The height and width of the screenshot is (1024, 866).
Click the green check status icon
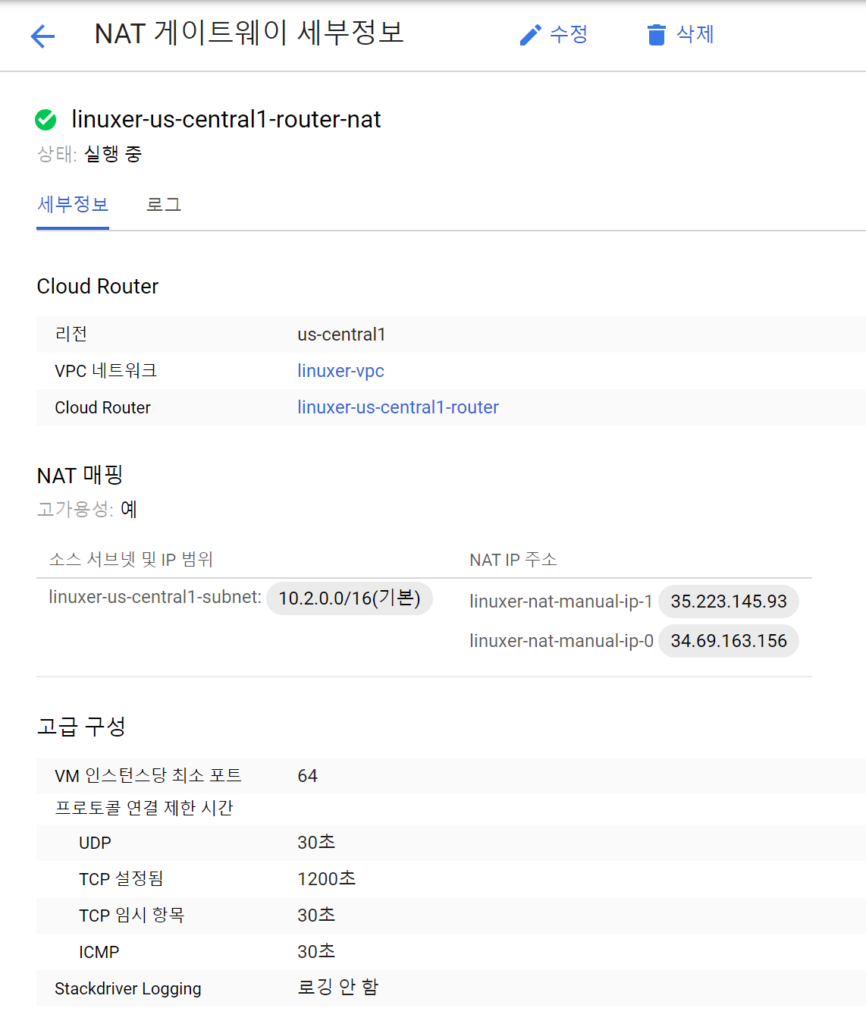pos(45,120)
